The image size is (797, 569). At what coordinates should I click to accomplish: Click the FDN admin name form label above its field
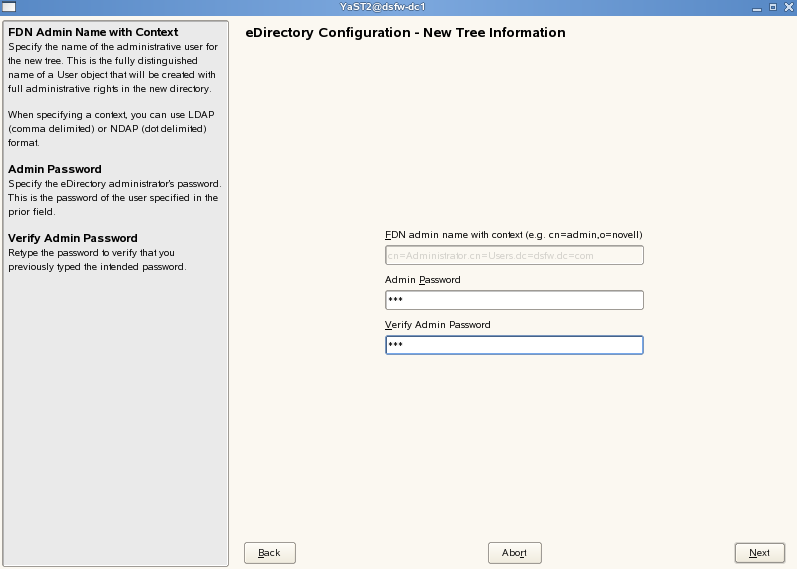(513, 235)
